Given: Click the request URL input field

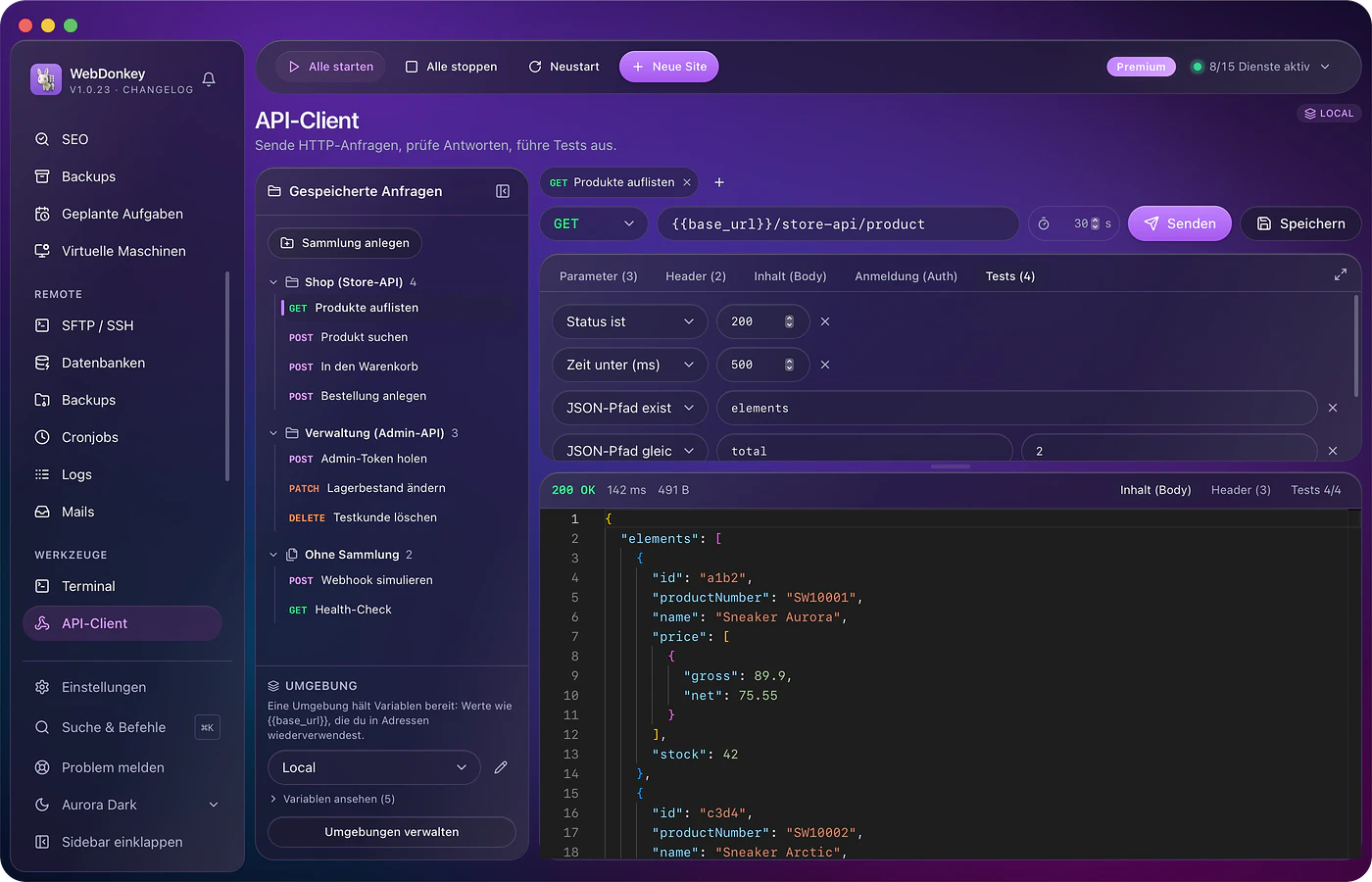Looking at the screenshot, I should (x=838, y=223).
